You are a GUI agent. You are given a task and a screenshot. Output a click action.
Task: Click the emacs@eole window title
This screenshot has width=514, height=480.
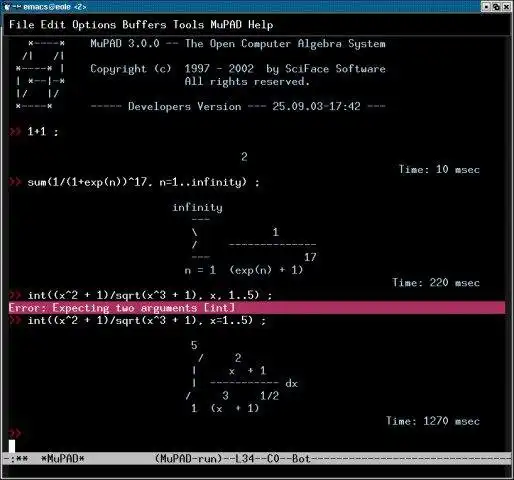tap(55, 7)
